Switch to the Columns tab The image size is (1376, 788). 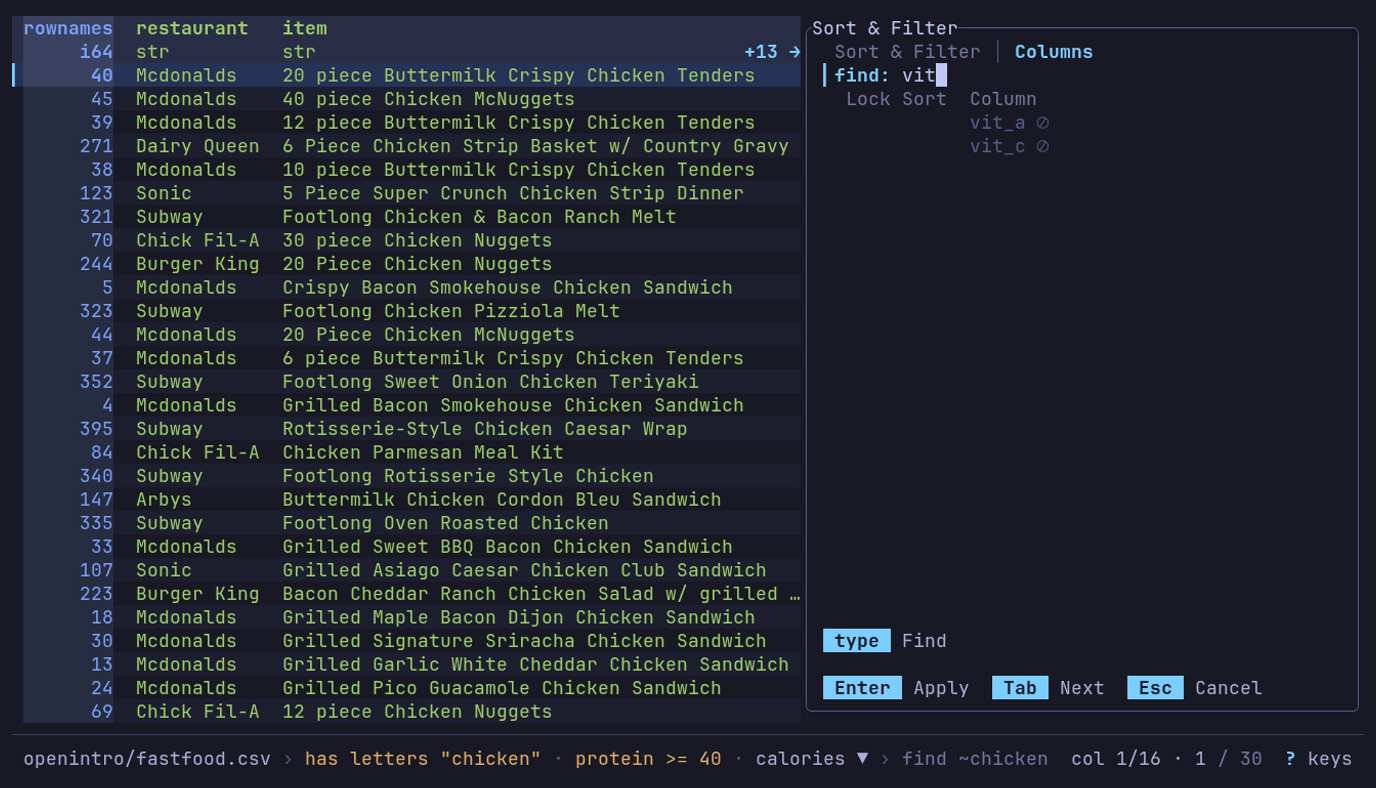(1053, 52)
